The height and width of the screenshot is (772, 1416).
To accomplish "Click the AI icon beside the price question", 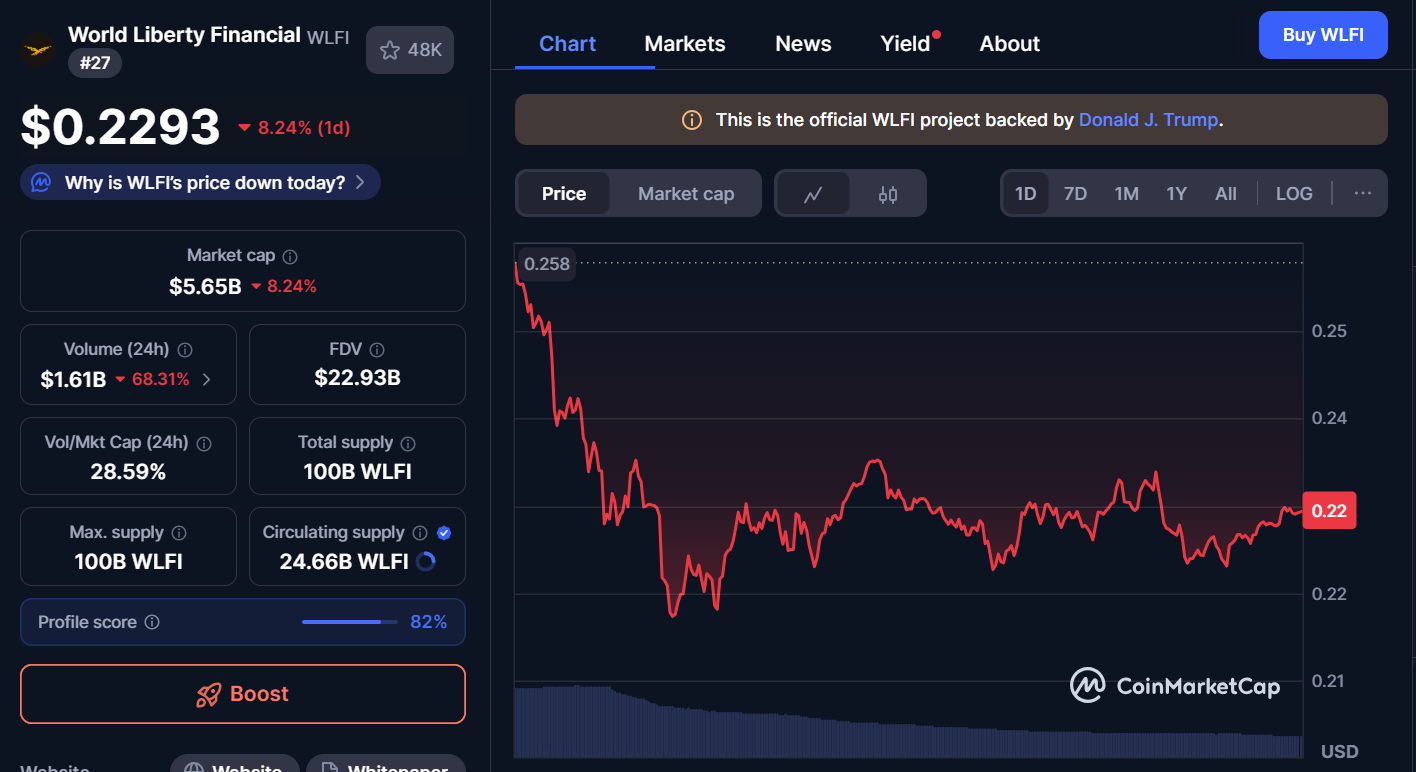I will coord(41,183).
